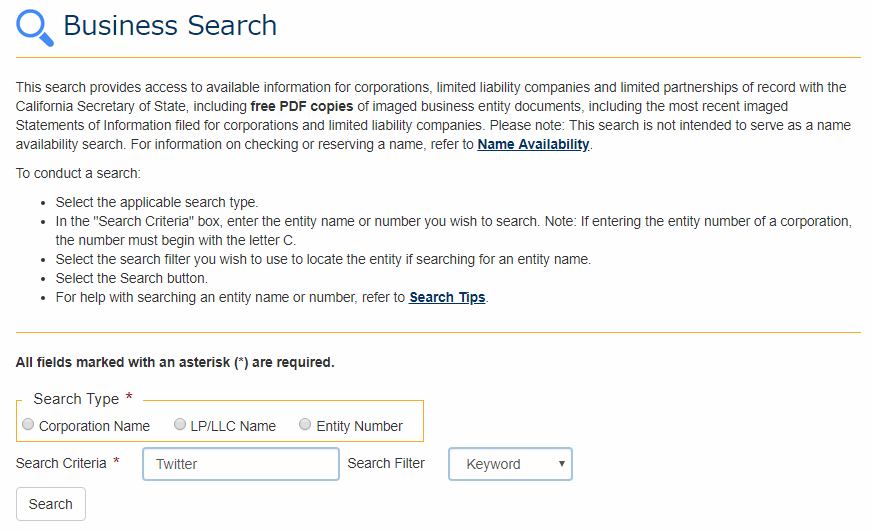This screenshot has height=531, width=873.
Task: Select the Corporation Name radio button
Action: [x=28, y=425]
